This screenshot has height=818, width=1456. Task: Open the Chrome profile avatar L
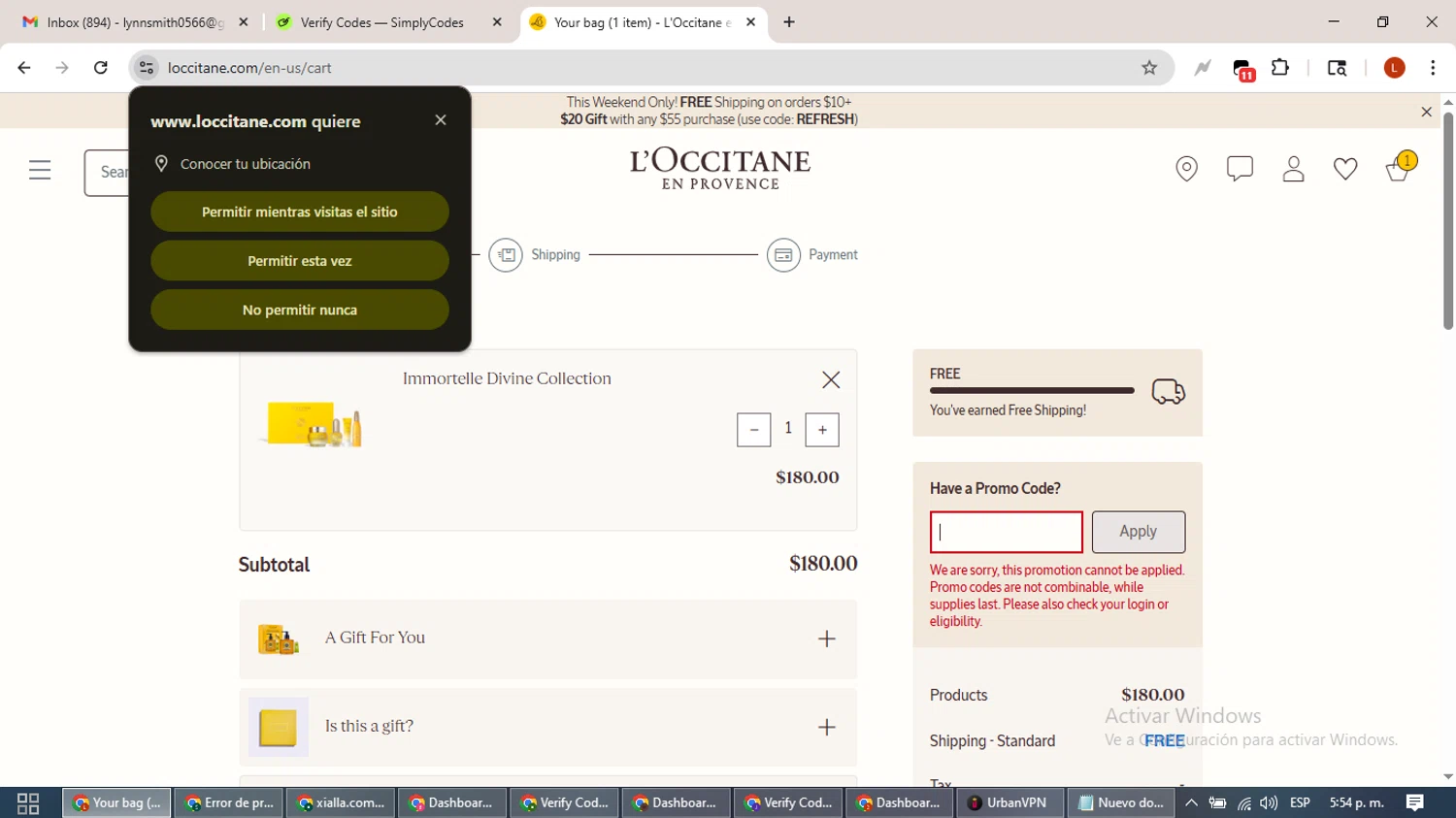click(x=1394, y=68)
